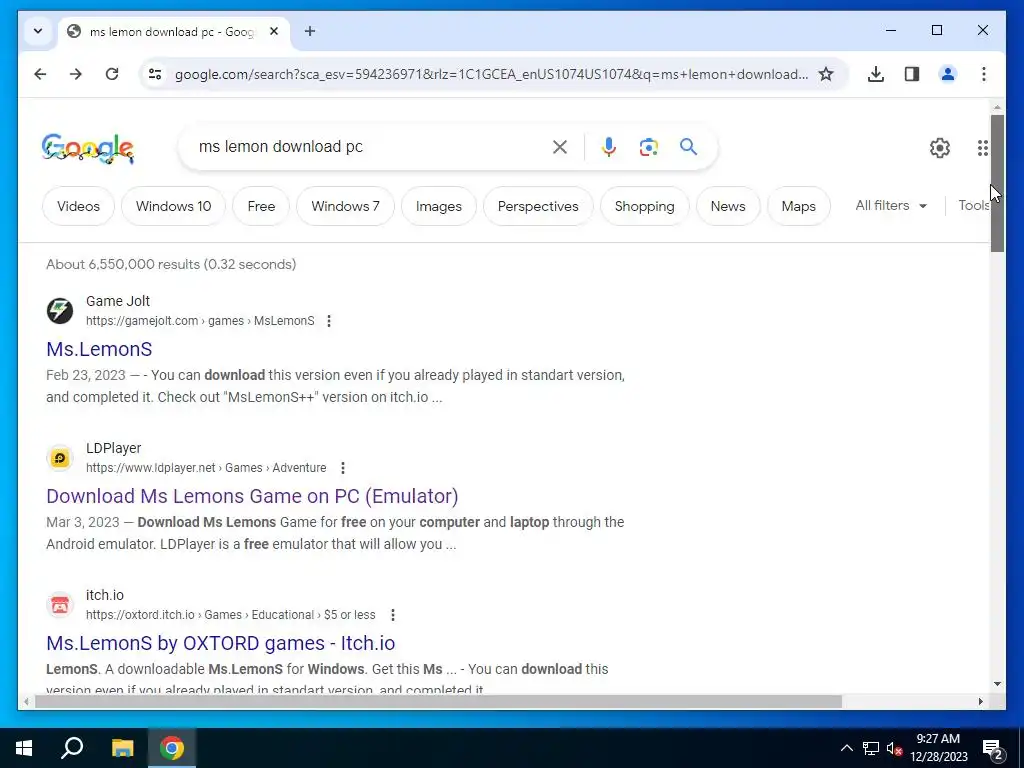Open new tab with plus button
The height and width of the screenshot is (768, 1024).
[310, 31]
